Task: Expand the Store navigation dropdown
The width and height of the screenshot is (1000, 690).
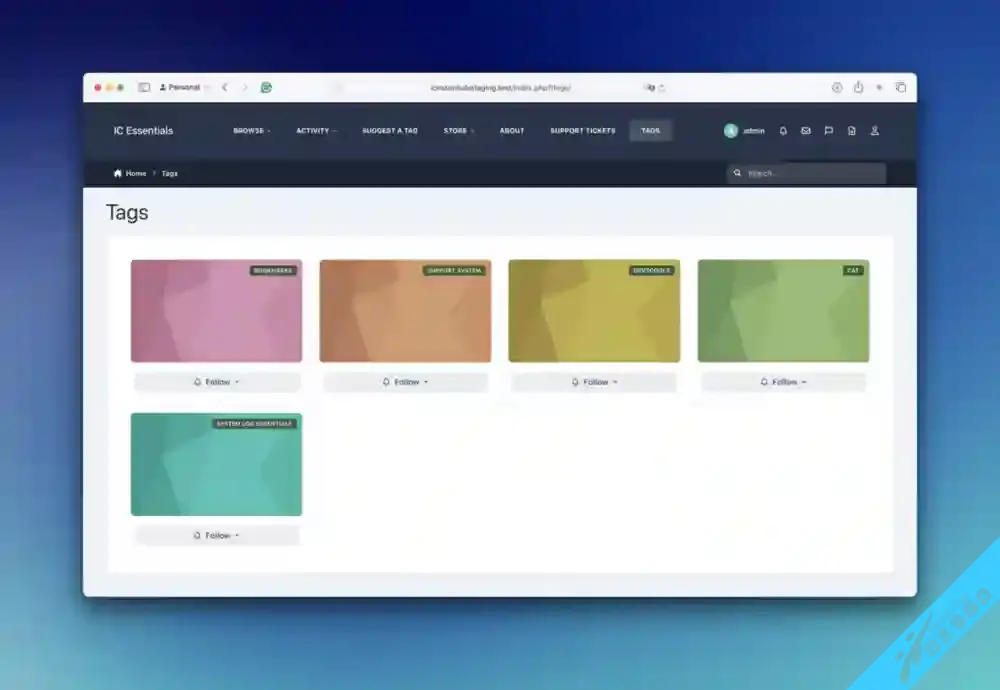Action: pos(459,131)
